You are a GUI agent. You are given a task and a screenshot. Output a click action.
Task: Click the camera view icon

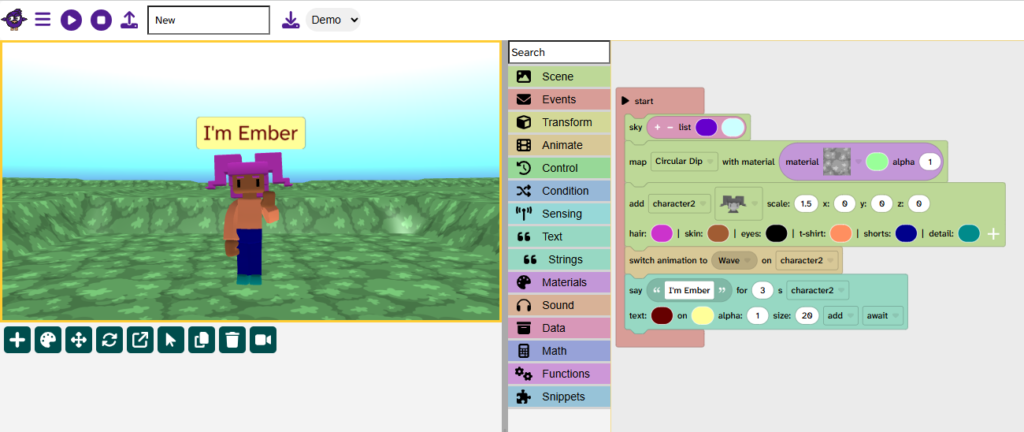pyautogui.click(x=263, y=340)
